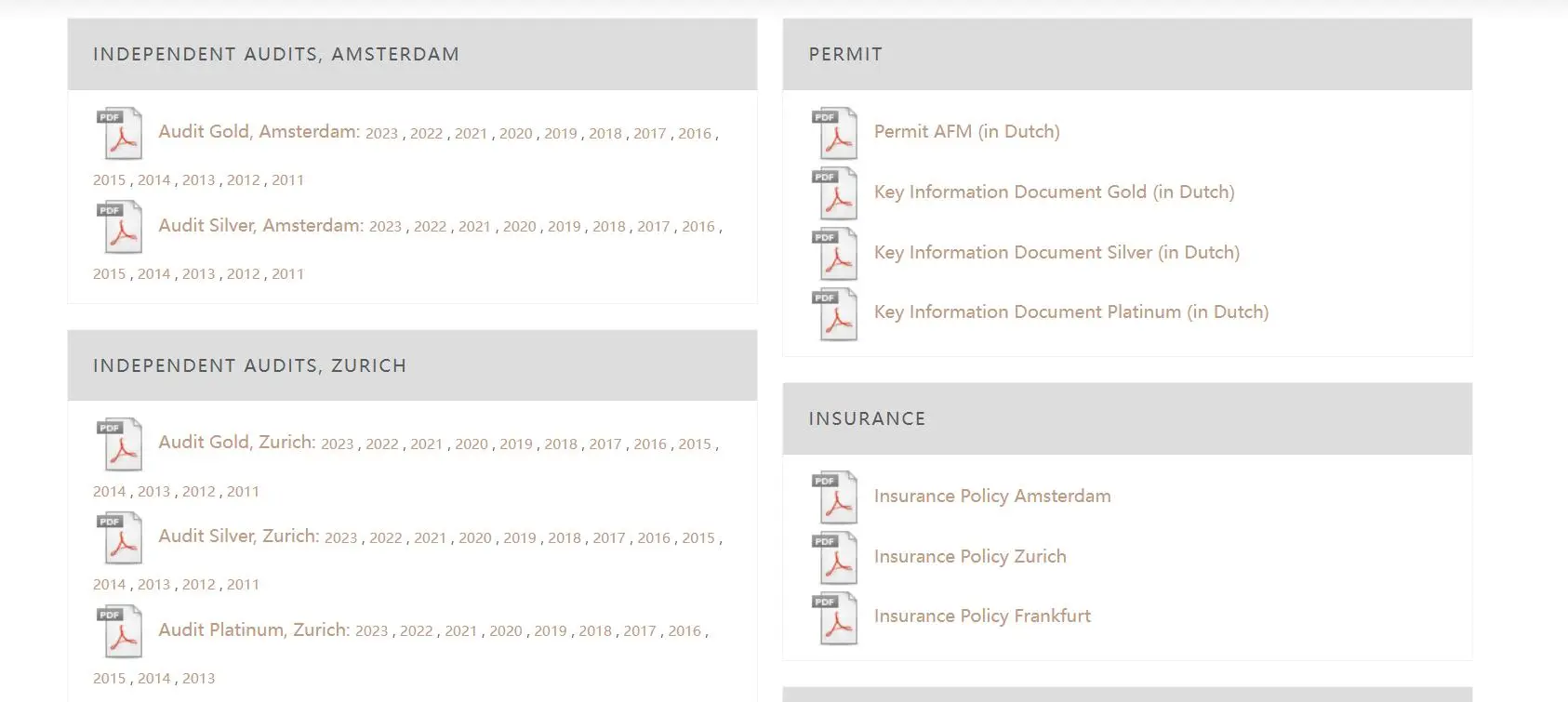The height and width of the screenshot is (702, 1568).
Task: Open the 2021 Audit Platinum, Zurich report
Action: [x=460, y=631]
